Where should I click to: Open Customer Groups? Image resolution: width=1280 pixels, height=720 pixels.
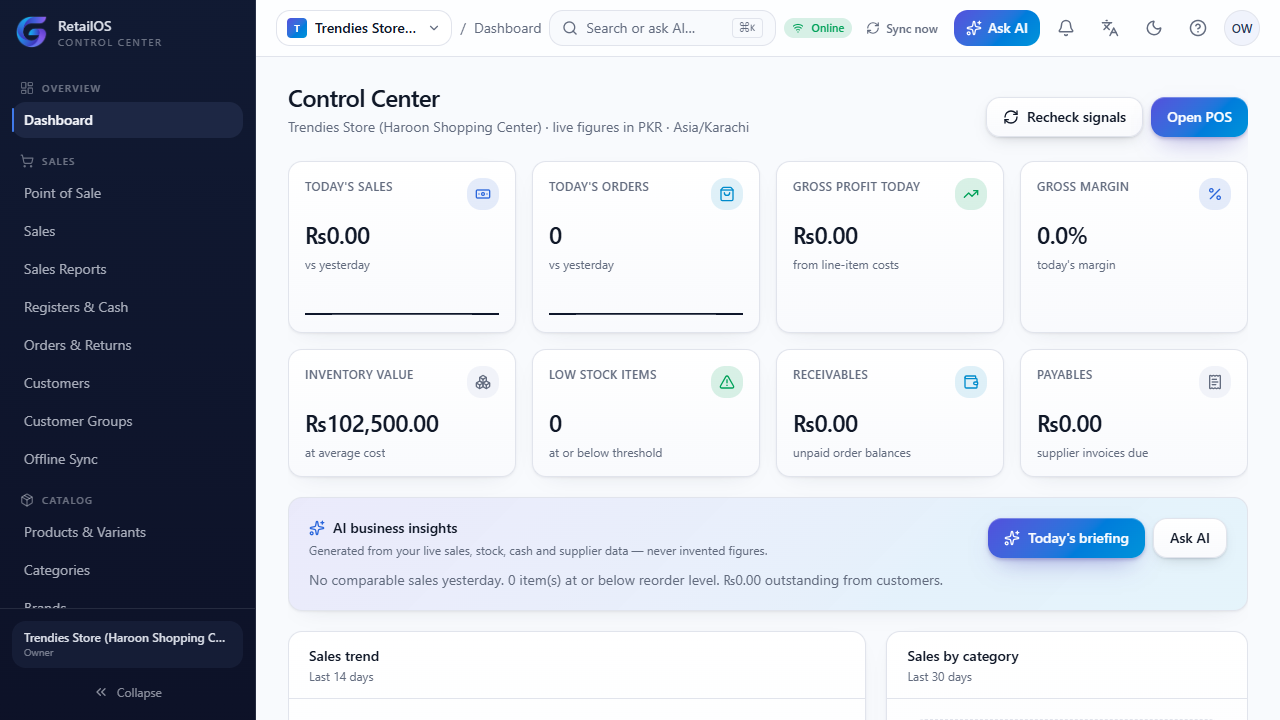[127, 421]
